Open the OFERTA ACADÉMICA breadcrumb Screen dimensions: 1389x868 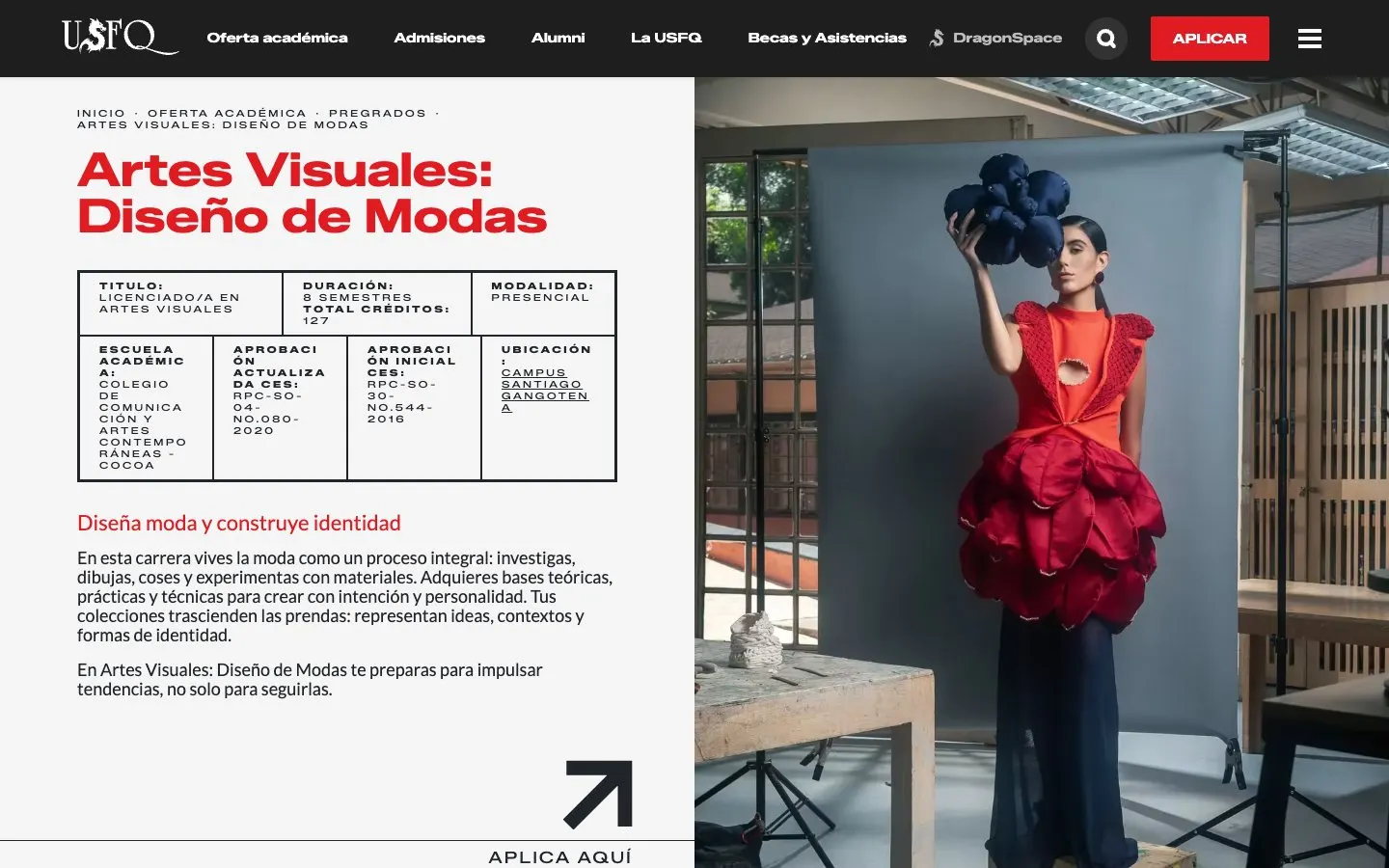click(x=227, y=113)
